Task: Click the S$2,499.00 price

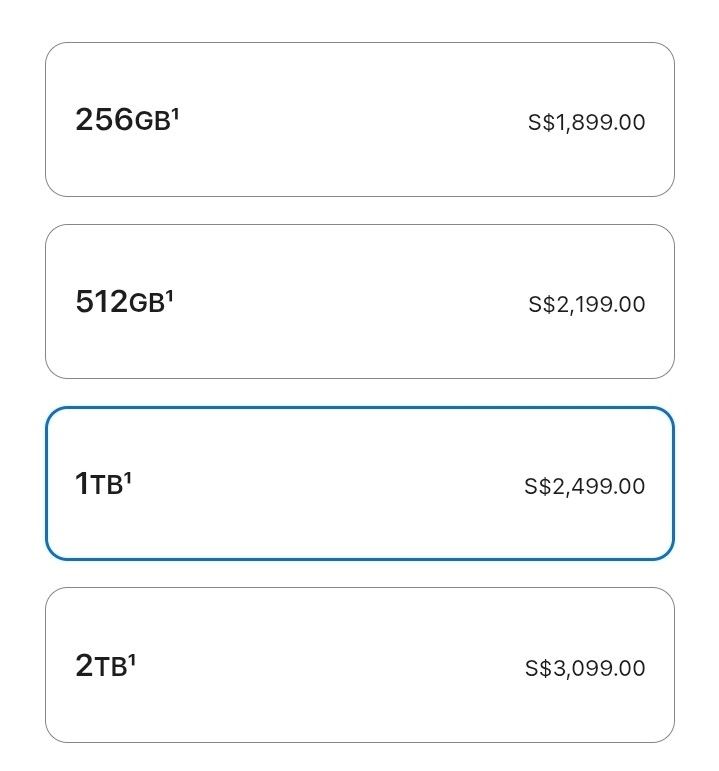Action: (x=585, y=487)
